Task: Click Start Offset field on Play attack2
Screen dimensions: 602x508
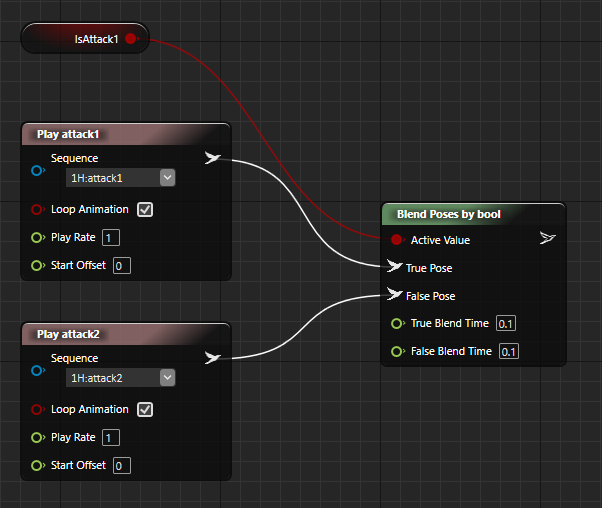Action: coord(122,466)
